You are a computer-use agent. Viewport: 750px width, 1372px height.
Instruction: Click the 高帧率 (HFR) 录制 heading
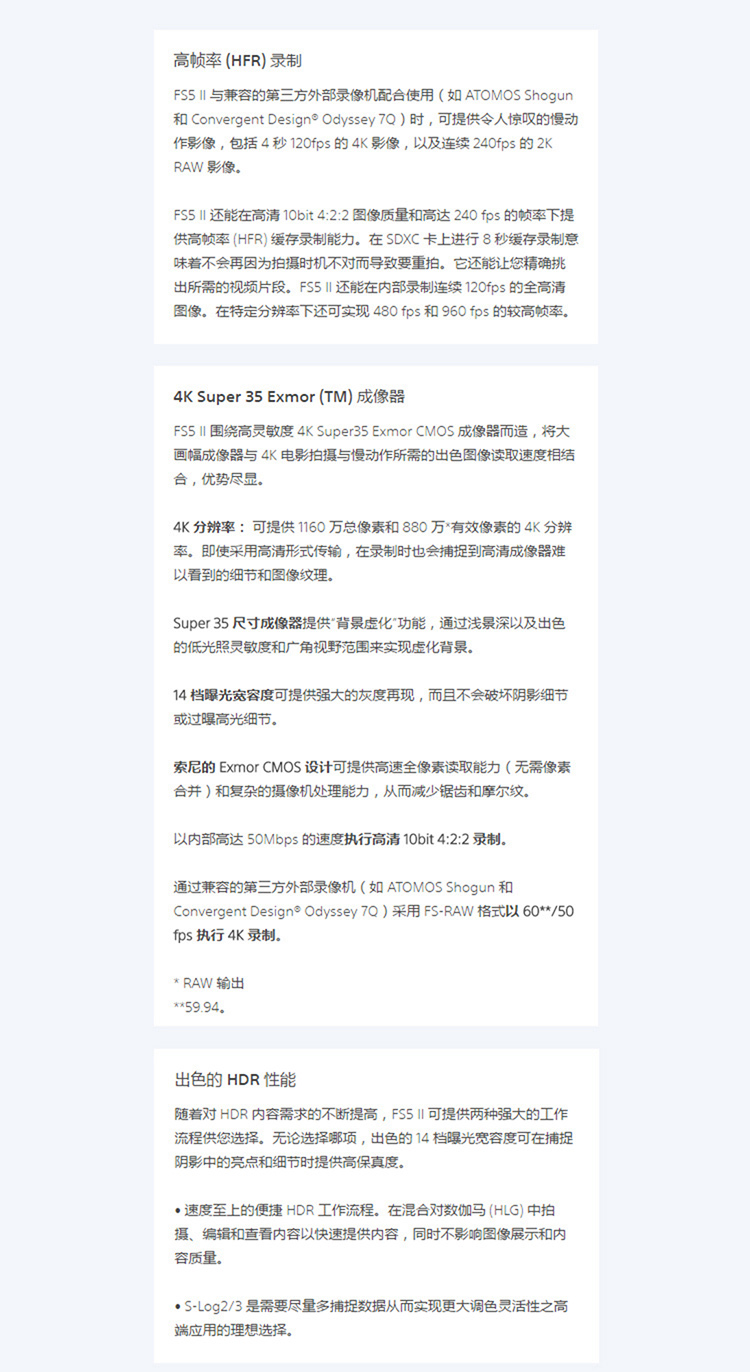tap(237, 61)
